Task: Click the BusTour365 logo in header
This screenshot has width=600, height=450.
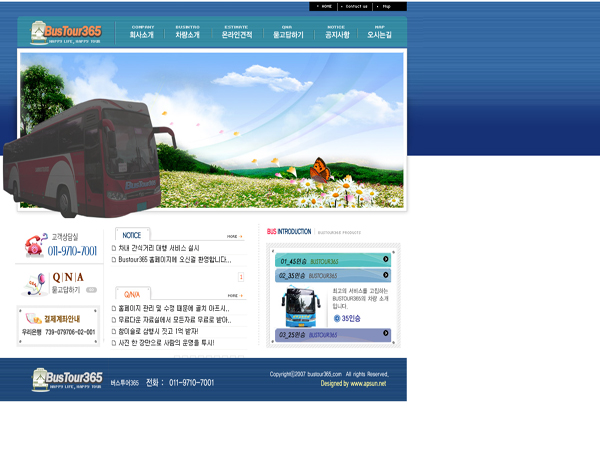Action: click(65, 32)
